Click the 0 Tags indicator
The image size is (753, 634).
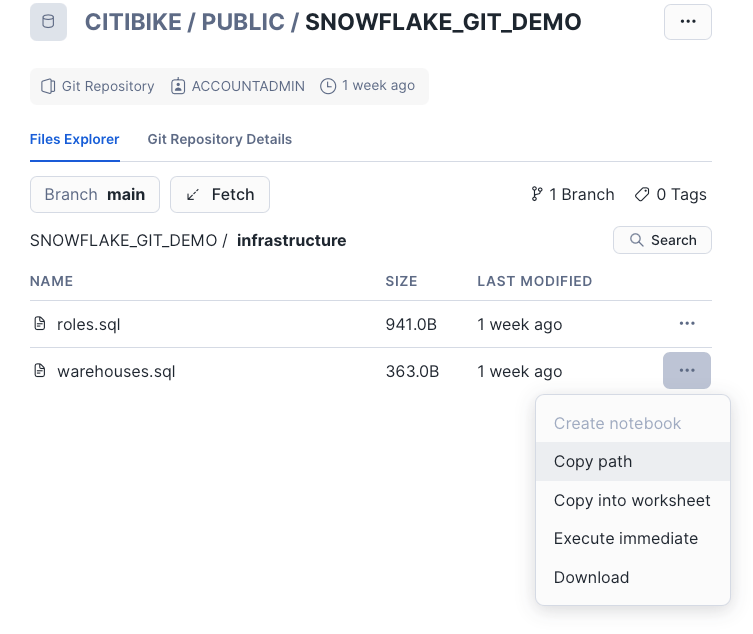(x=670, y=194)
